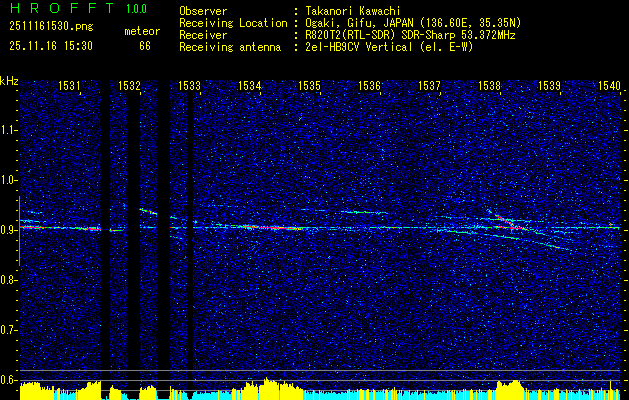Viewport: 629px width, 400px height.
Task: Click the red meteor echo crossing near 1538
Action: pyautogui.click(x=509, y=223)
